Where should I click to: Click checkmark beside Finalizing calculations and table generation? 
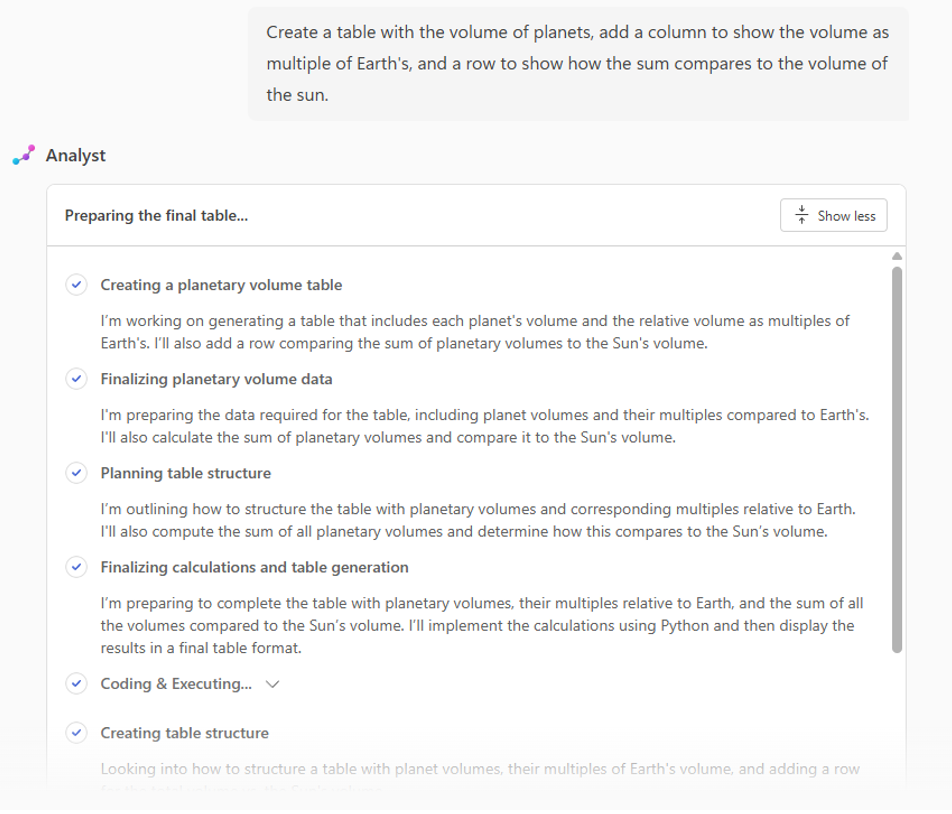click(x=76, y=567)
